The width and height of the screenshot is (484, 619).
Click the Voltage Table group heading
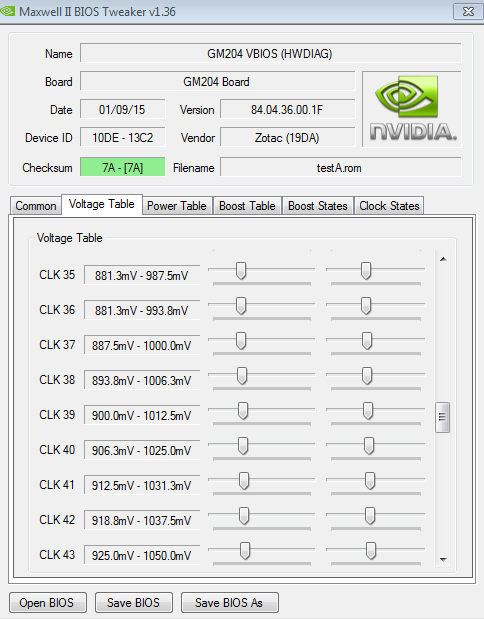pos(69,238)
